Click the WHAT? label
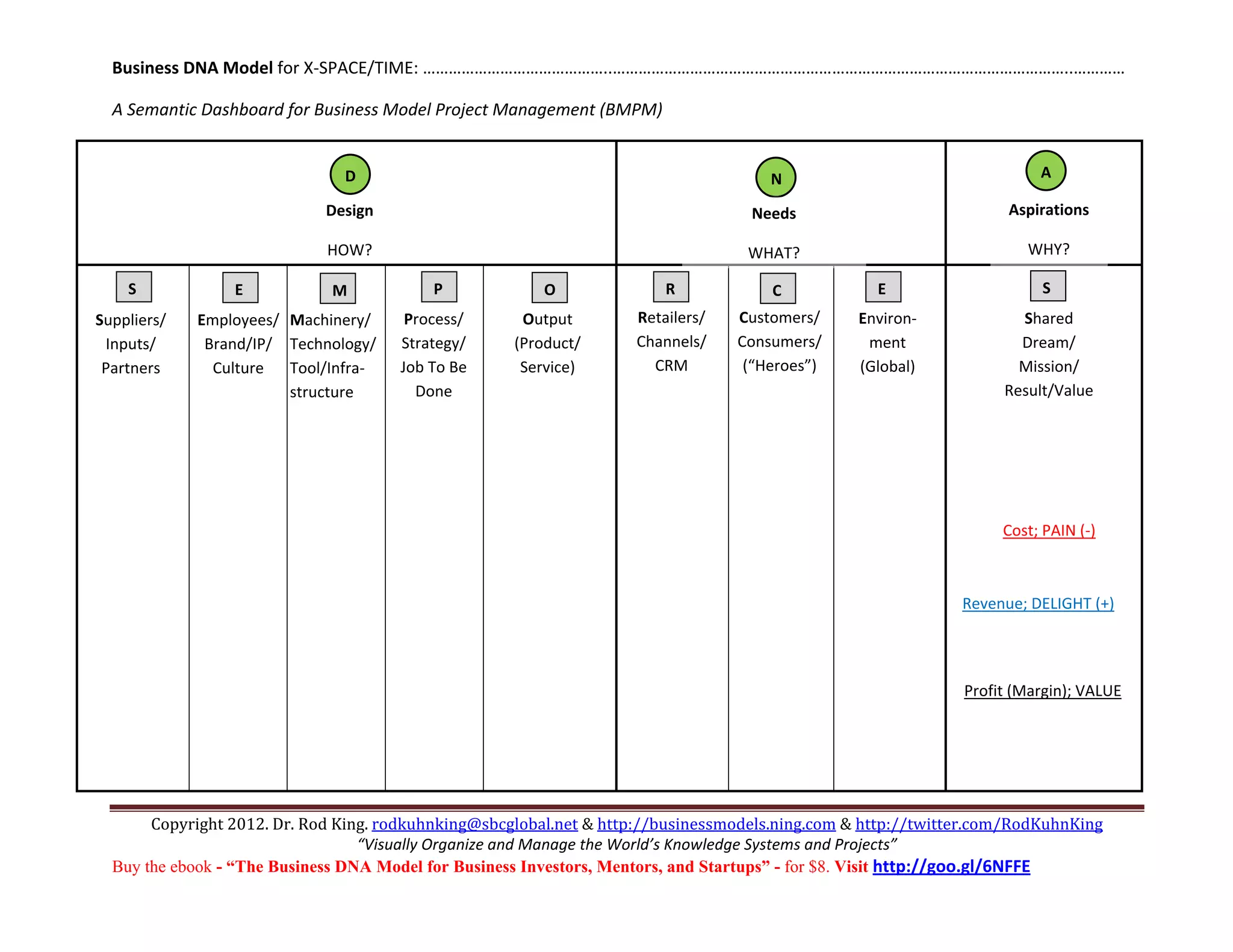 click(774, 253)
